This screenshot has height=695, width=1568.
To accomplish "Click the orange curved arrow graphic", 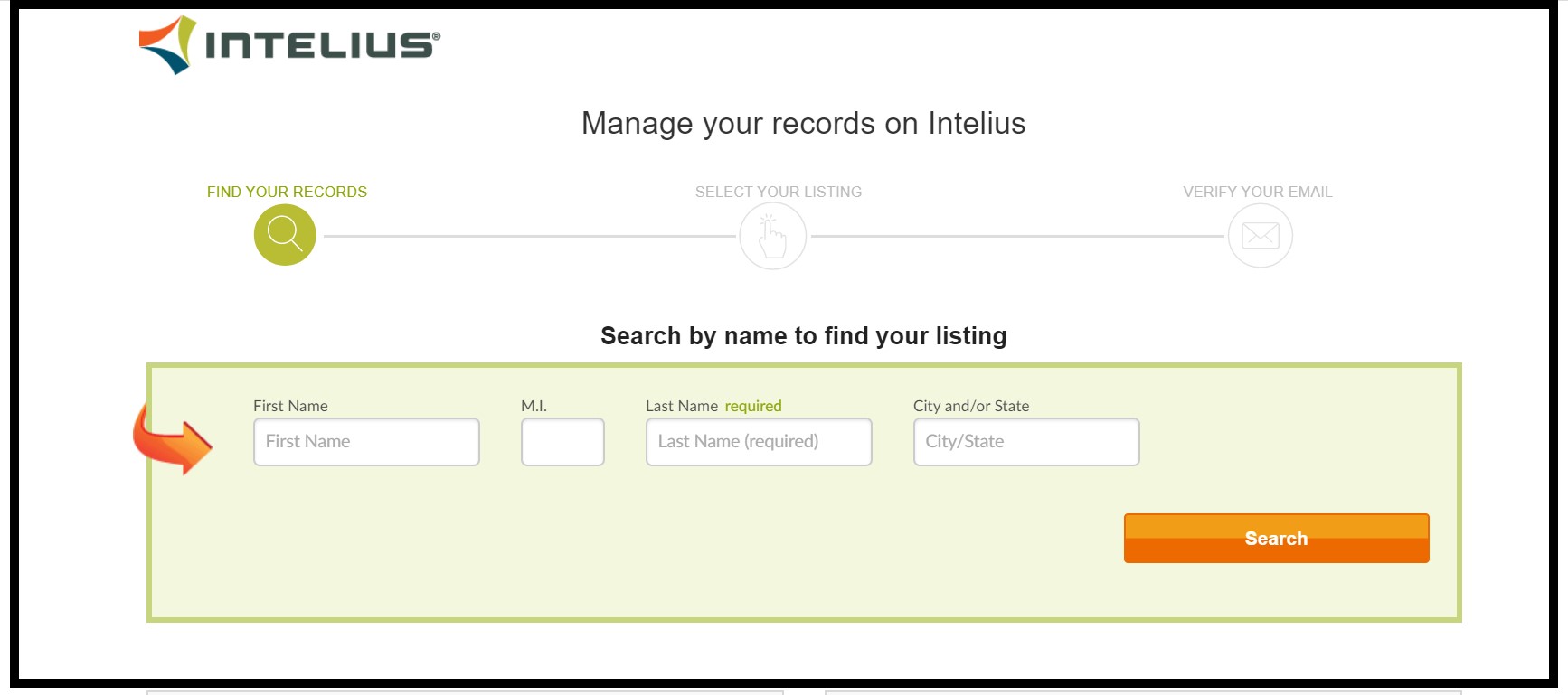I will coord(172,439).
